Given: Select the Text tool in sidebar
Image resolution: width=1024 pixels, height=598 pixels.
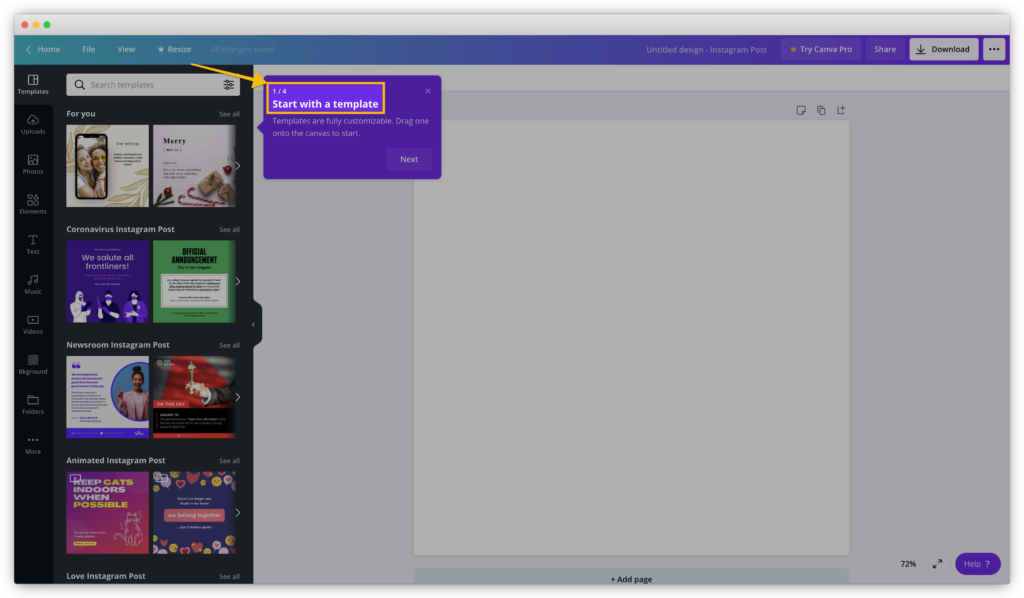Looking at the screenshot, I should click(33, 244).
